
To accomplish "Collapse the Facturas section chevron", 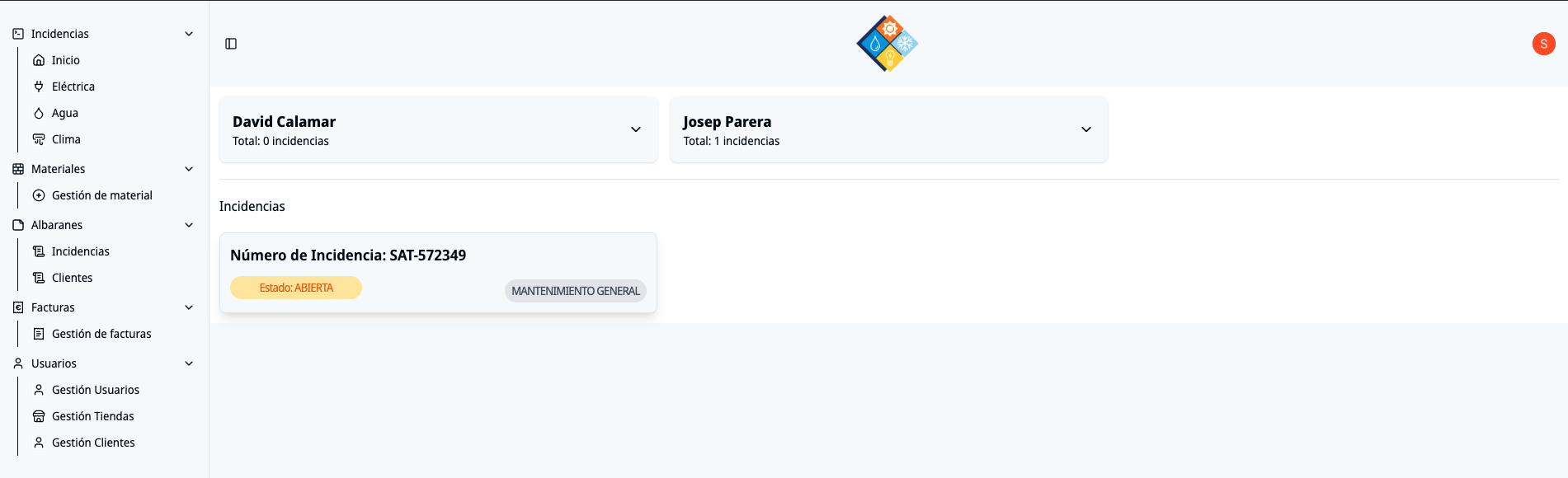I will (189, 307).
